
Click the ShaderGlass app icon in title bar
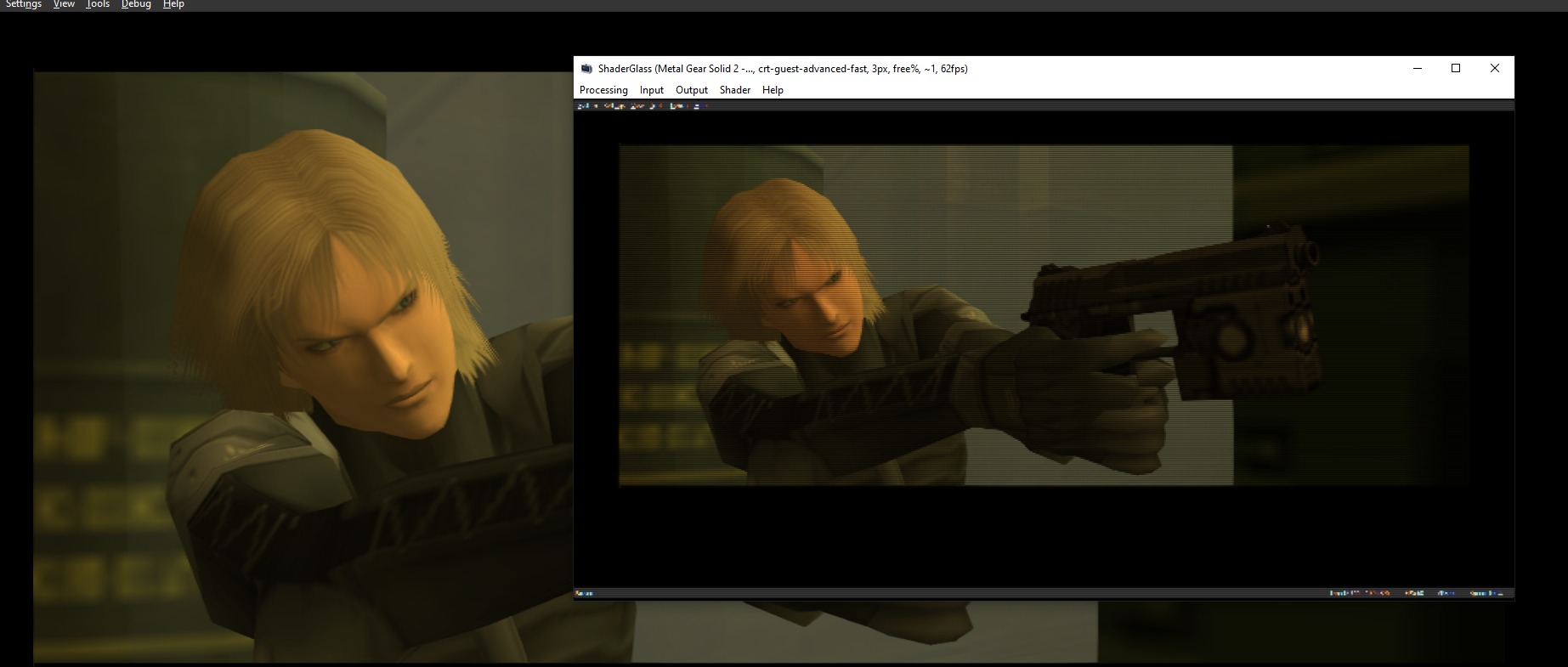[586, 69]
